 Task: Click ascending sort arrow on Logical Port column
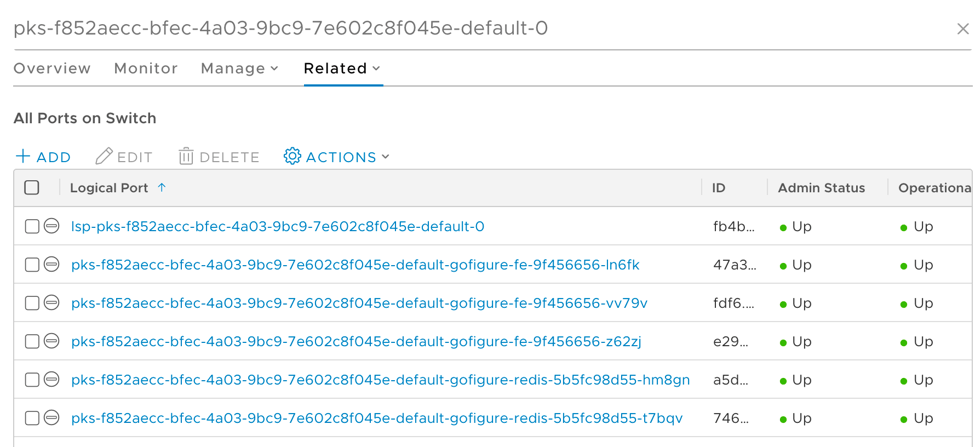click(x=162, y=187)
